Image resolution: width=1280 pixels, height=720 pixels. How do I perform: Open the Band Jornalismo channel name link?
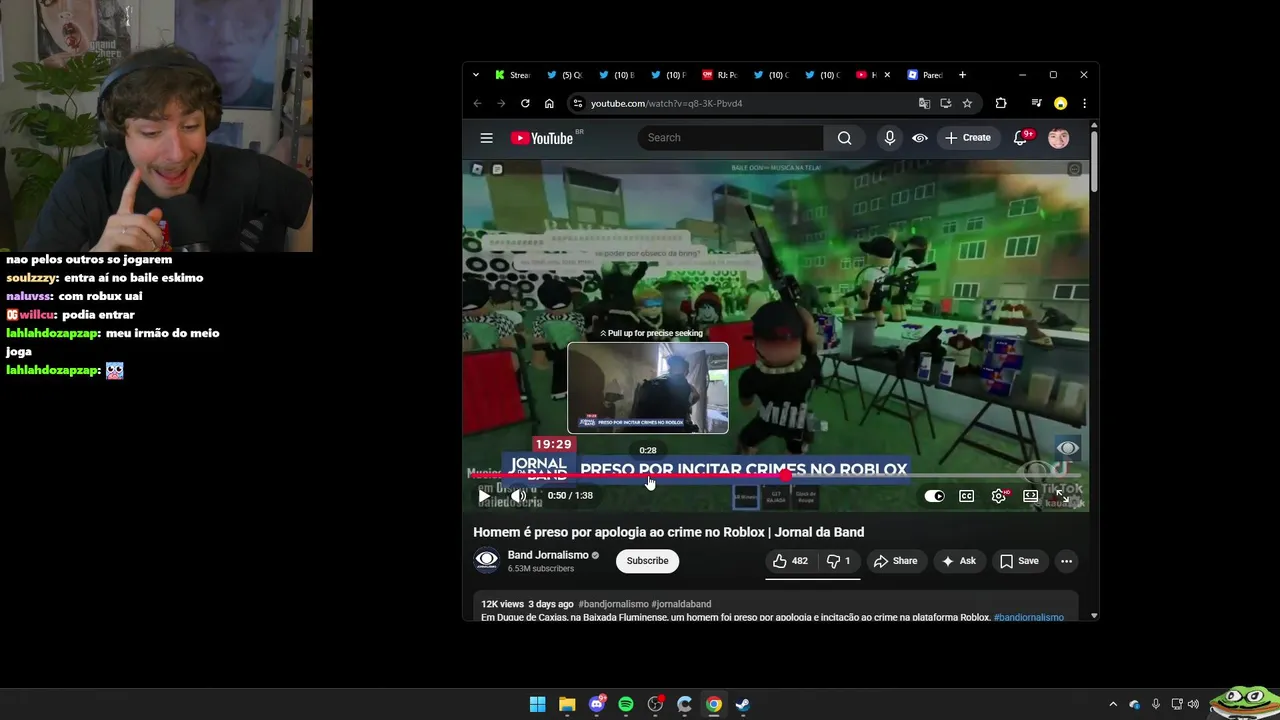tap(548, 555)
